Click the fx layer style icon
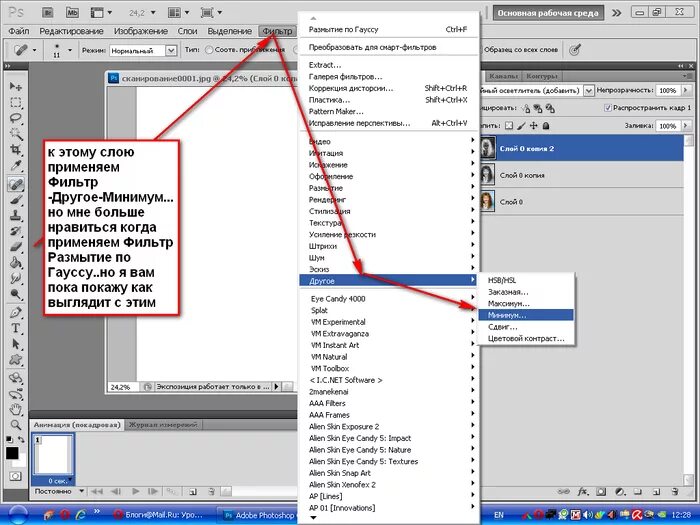Viewport: 700px width, 525px height. point(583,492)
